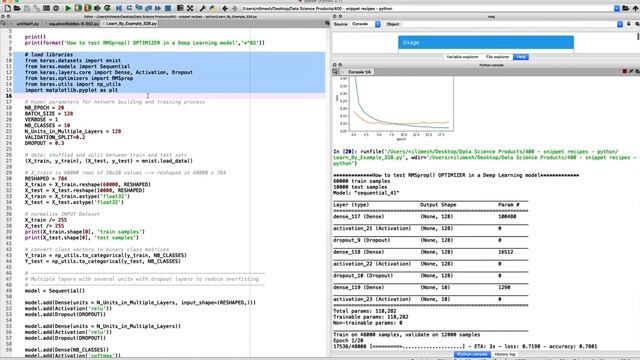The image size is (640, 360).
Task: Change to the parent directory with the up arrow
Action: pos(636,8)
